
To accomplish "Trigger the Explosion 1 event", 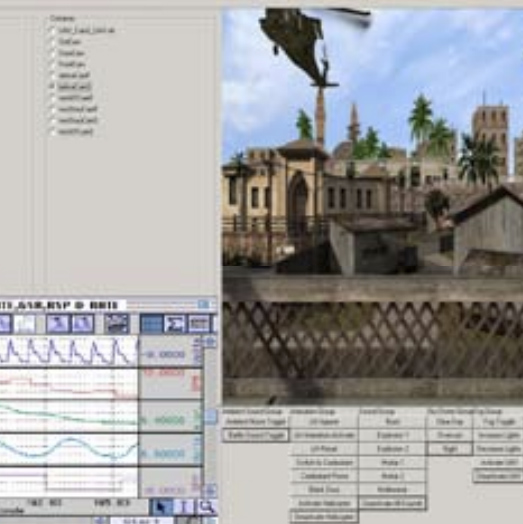I will pos(392,435).
